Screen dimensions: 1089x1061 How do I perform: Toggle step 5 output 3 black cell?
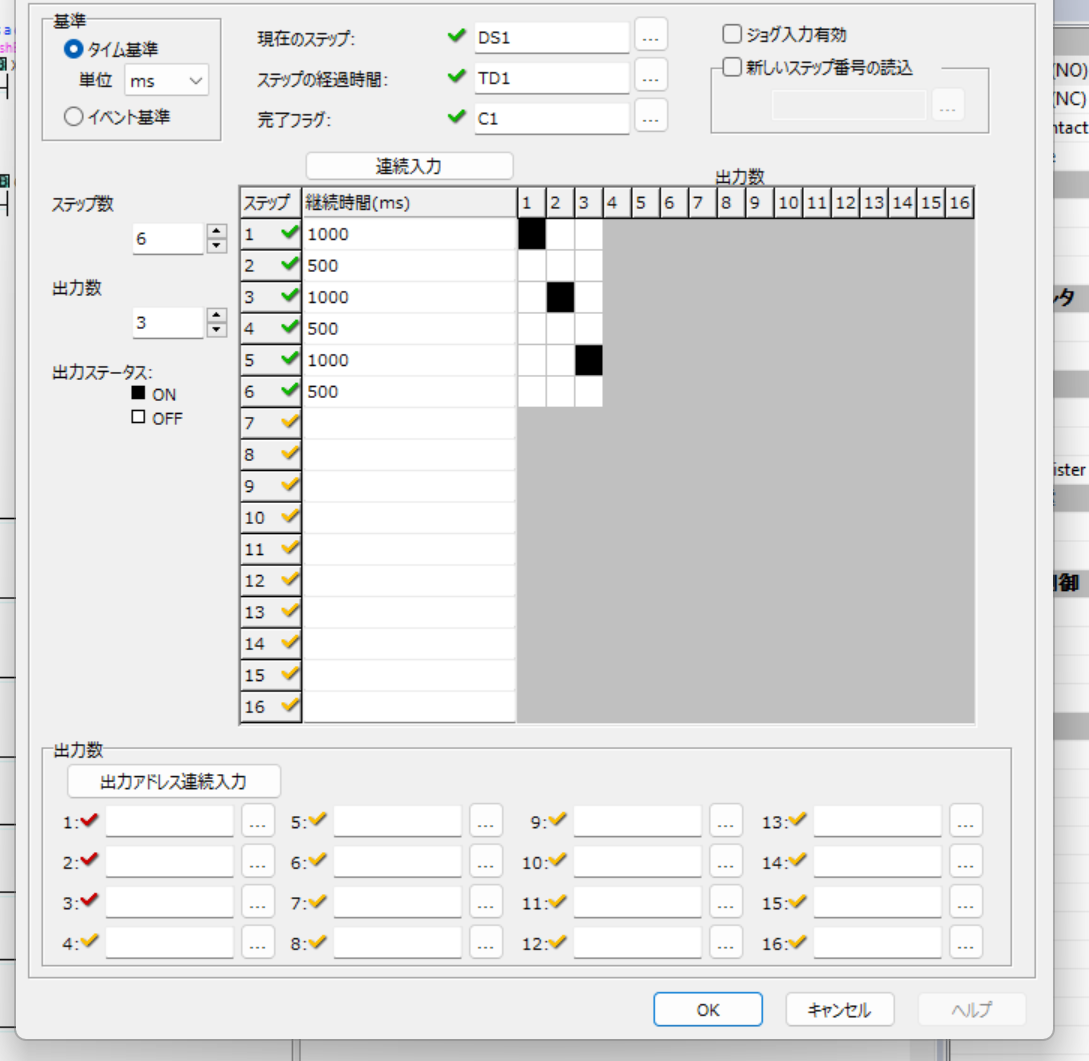pos(589,360)
